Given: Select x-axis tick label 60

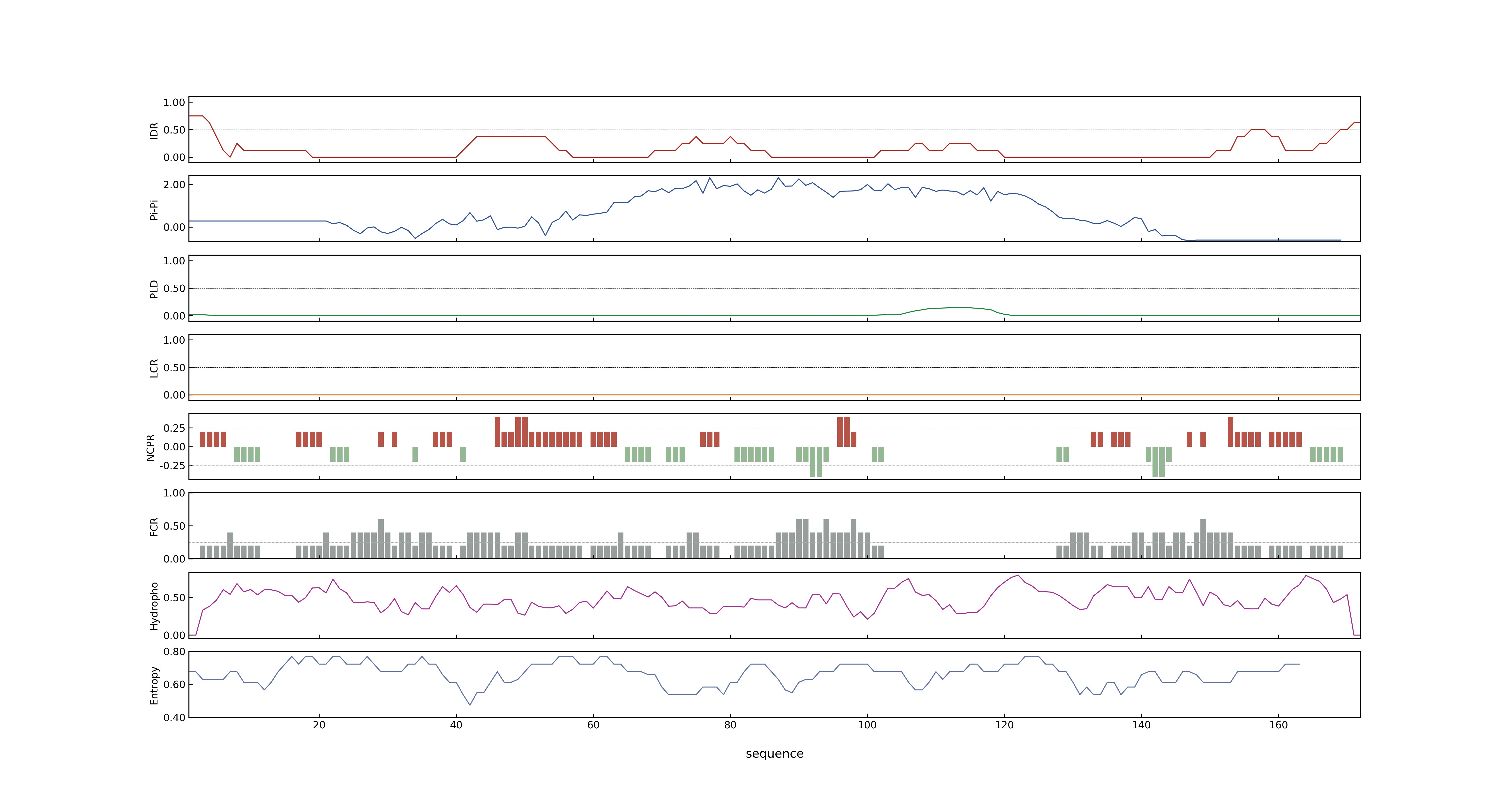Looking at the screenshot, I should [593, 725].
